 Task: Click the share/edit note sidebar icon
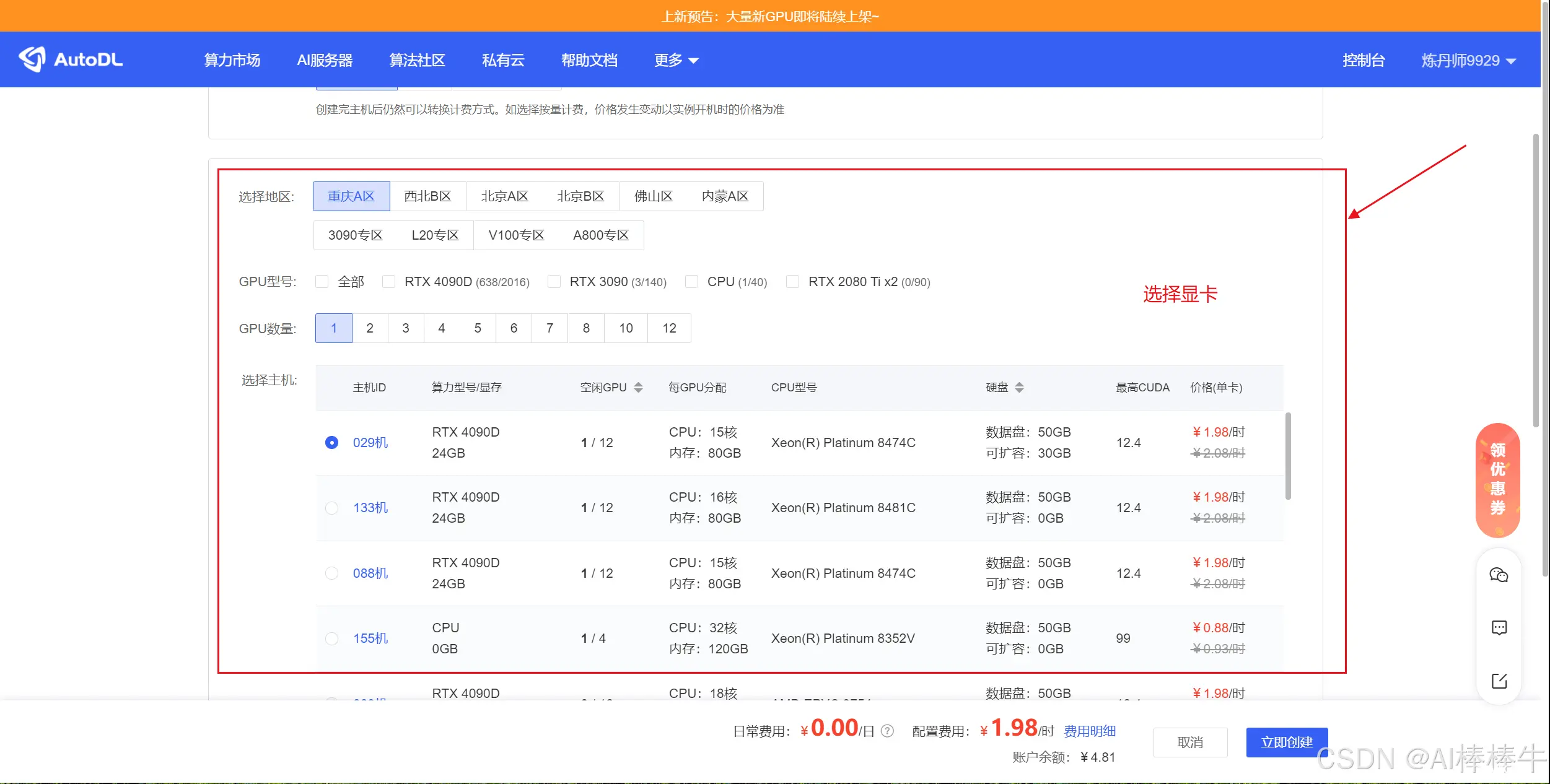tap(1499, 681)
